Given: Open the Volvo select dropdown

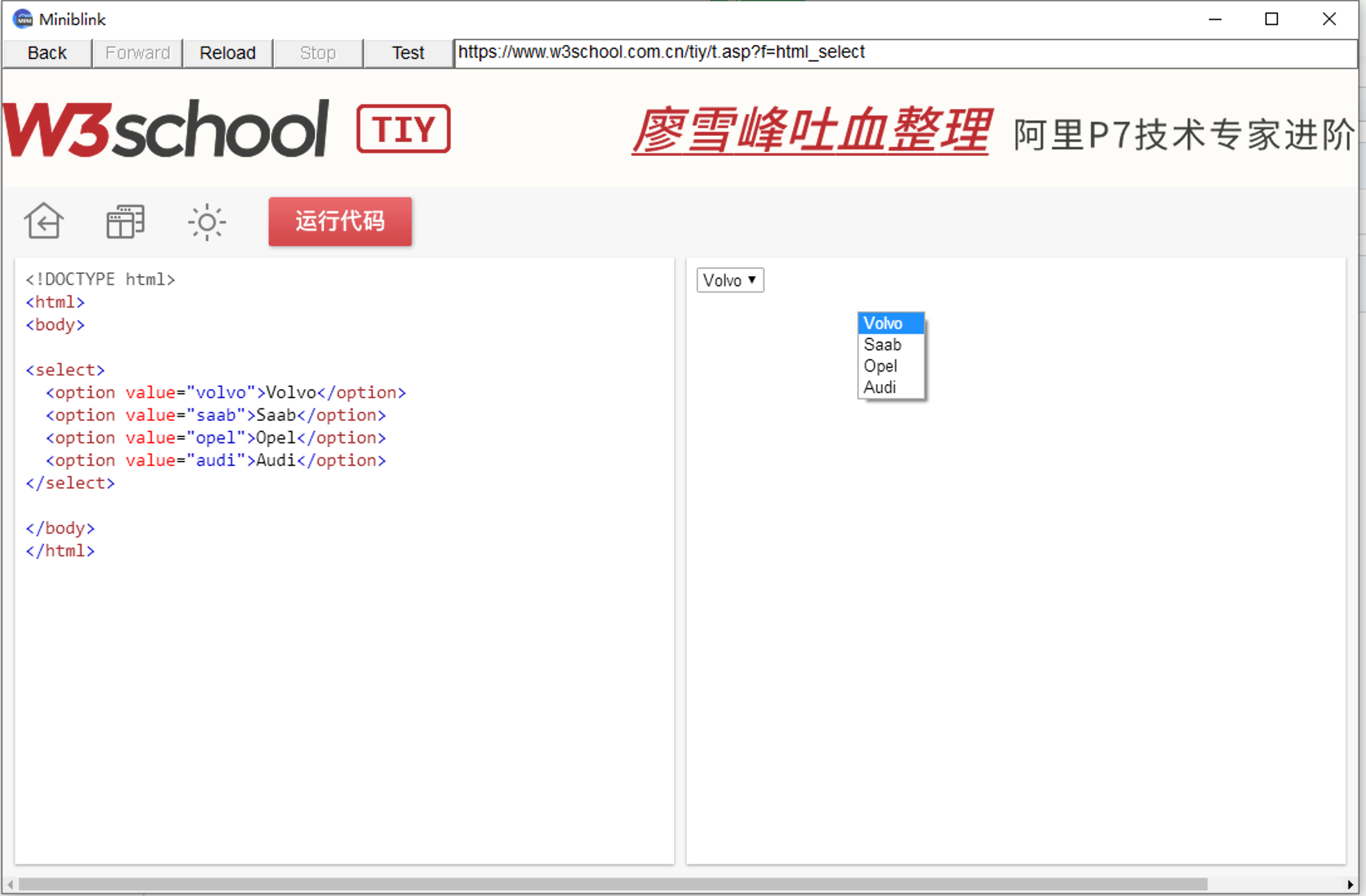Looking at the screenshot, I should tap(729, 280).
